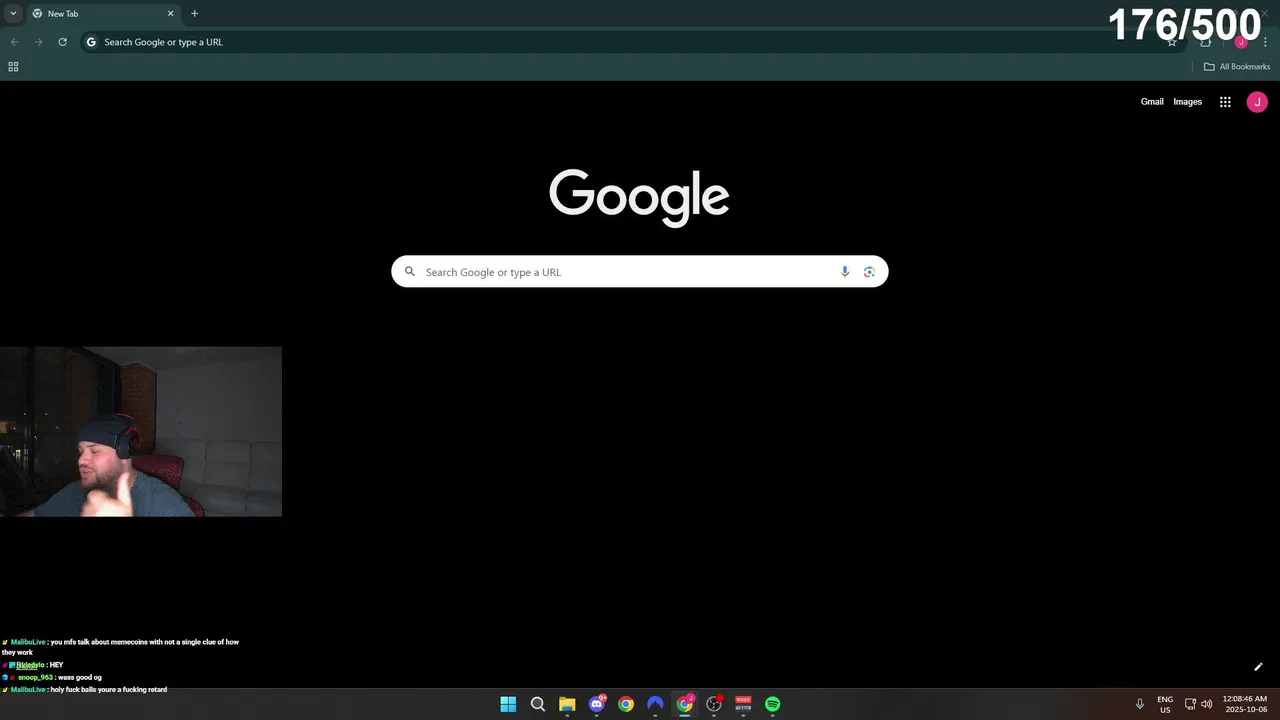
Task: Open the Google apps launcher grid
Action: click(x=1225, y=102)
